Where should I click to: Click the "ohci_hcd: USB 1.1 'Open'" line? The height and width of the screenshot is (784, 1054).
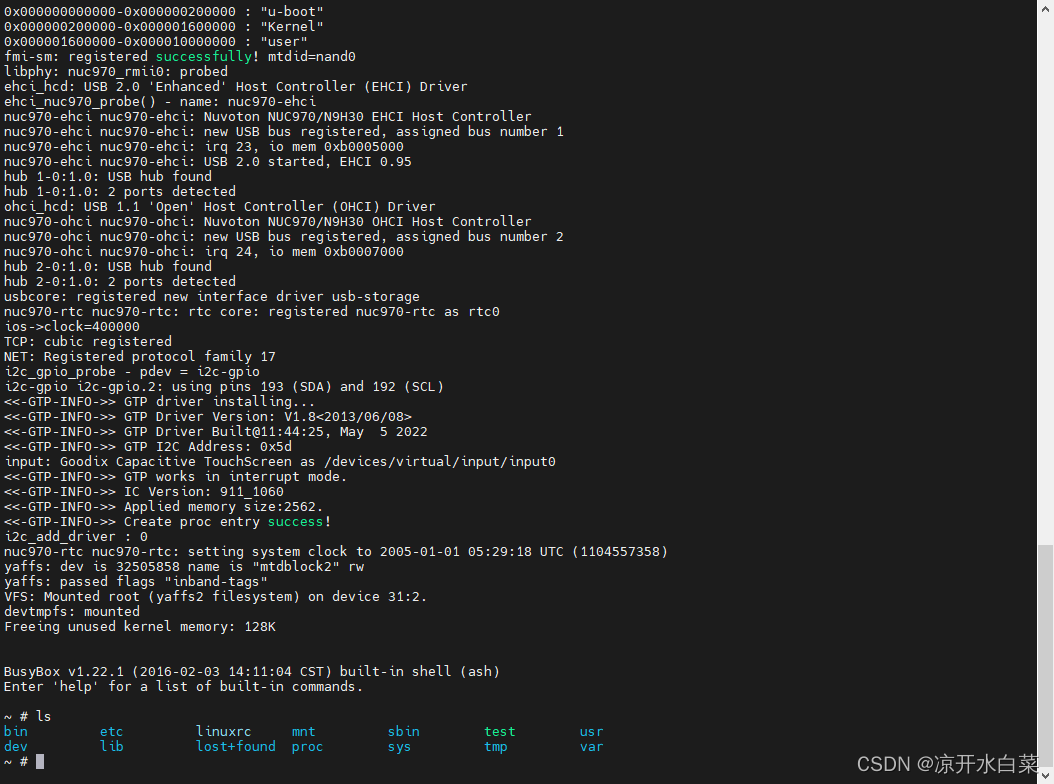(220, 206)
